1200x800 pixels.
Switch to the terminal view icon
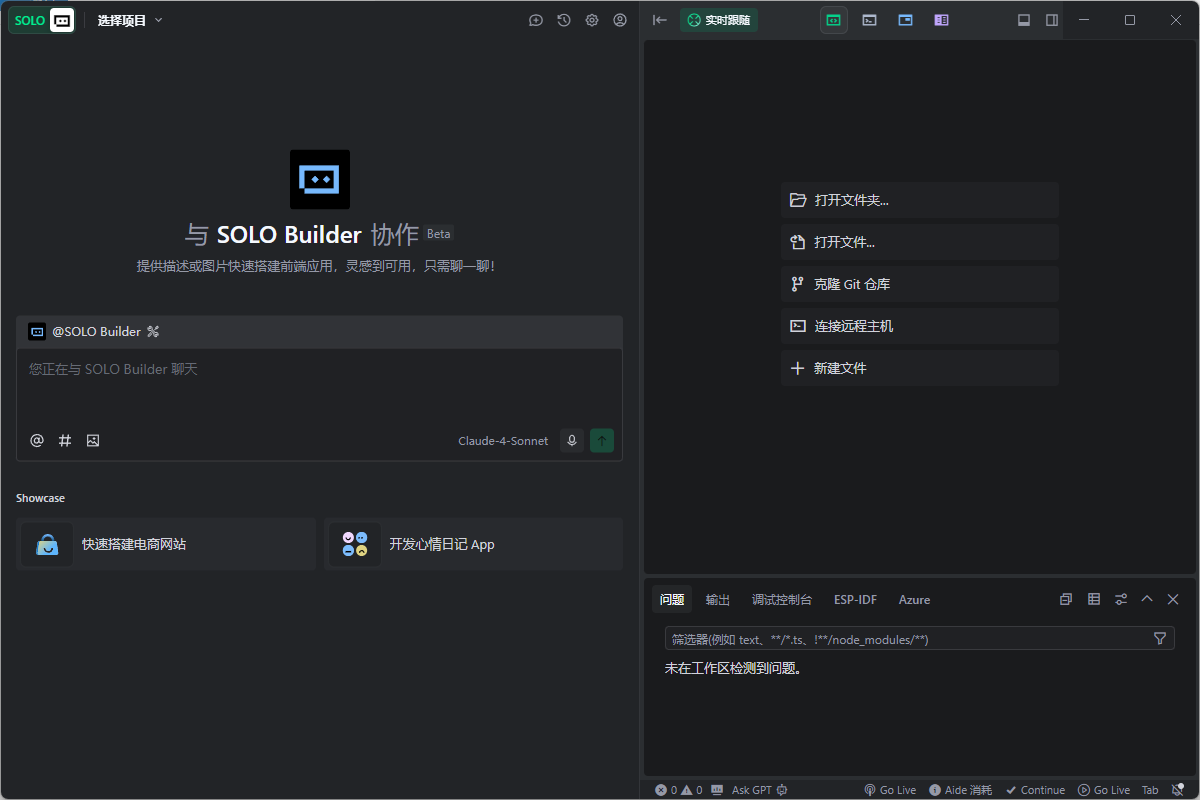tap(870, 20)
